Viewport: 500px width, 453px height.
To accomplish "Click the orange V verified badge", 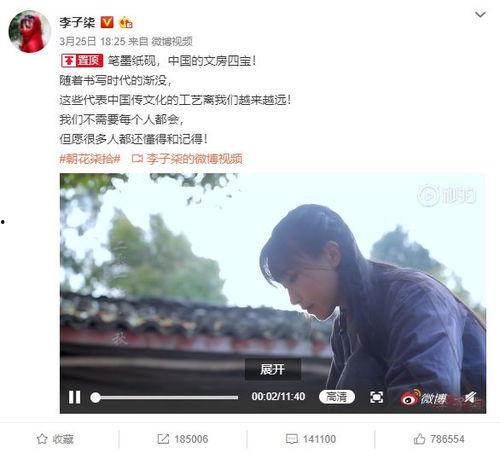I will tap(107, 22).
